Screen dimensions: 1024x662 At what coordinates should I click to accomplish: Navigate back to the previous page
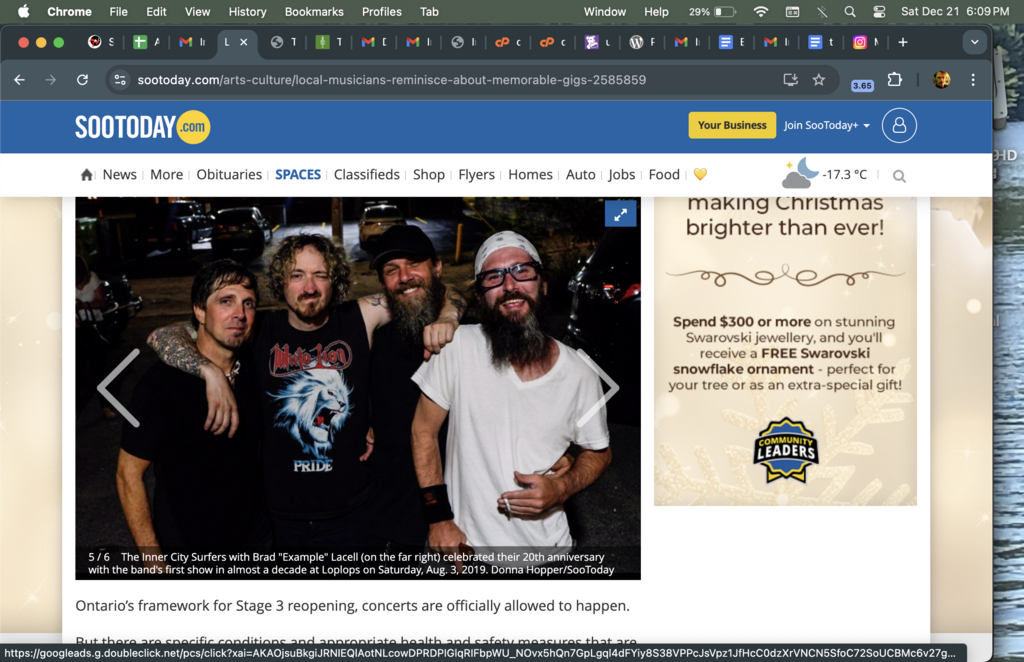pos(20,80)
